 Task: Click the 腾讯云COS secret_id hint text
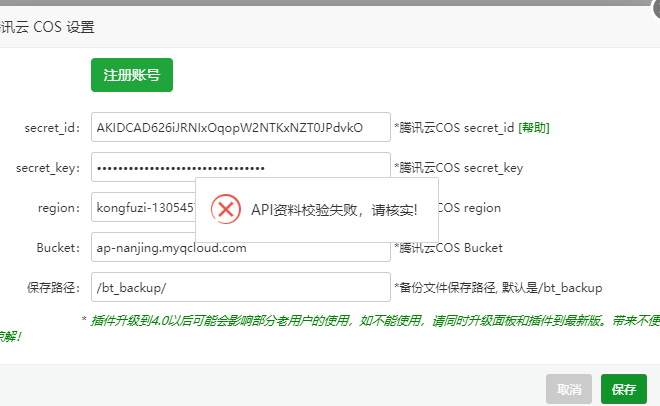coord(454,127)
